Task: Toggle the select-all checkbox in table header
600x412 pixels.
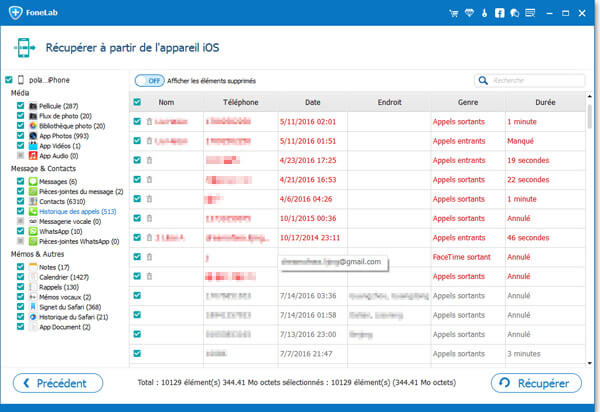Action: point(137,102)
